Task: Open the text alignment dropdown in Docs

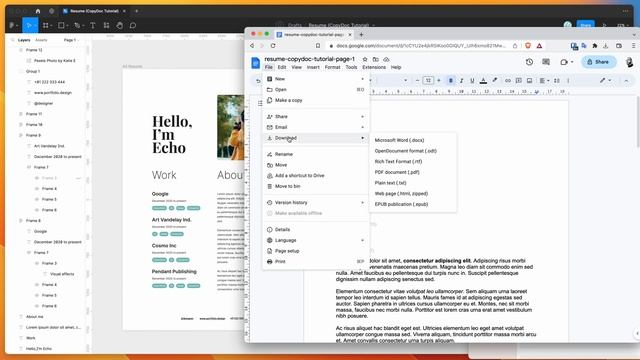Action: [x=544, y=81]
